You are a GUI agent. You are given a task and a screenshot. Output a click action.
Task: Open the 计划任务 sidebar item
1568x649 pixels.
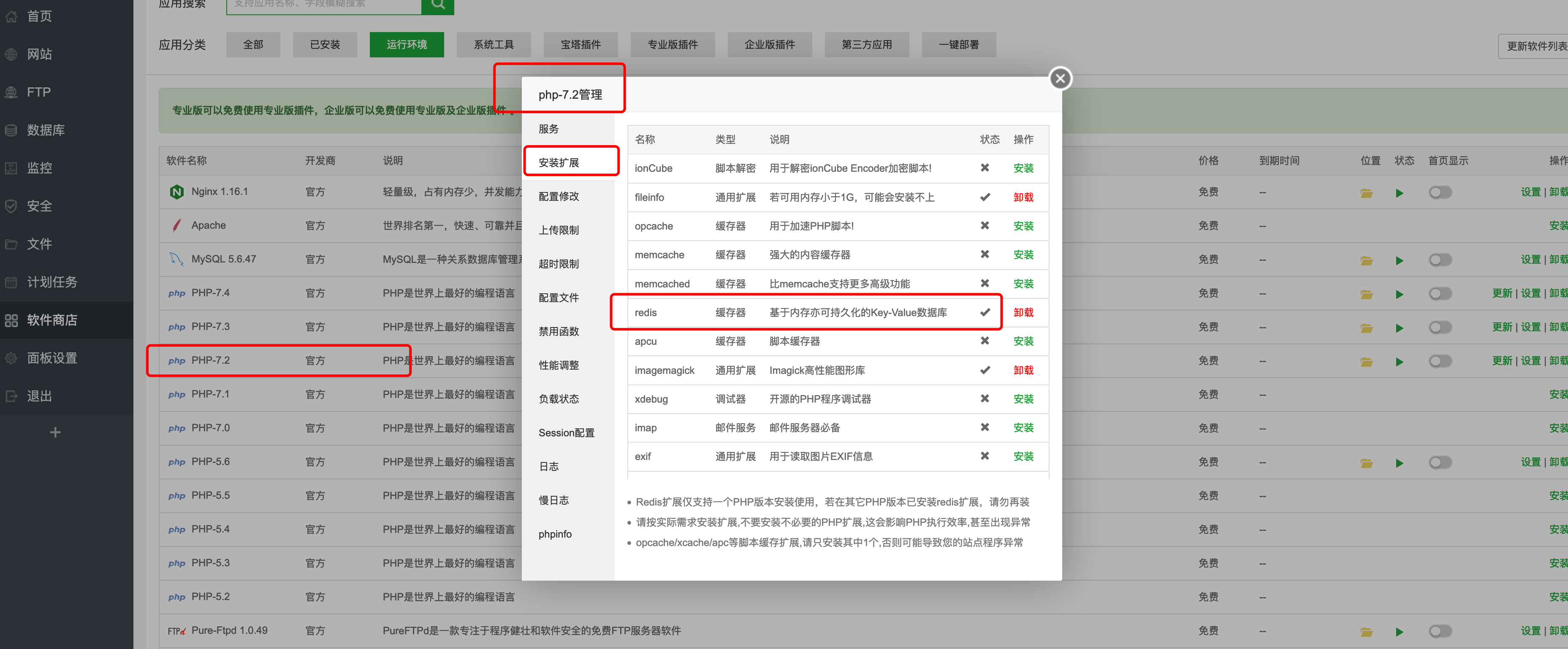tap(66, 282)
